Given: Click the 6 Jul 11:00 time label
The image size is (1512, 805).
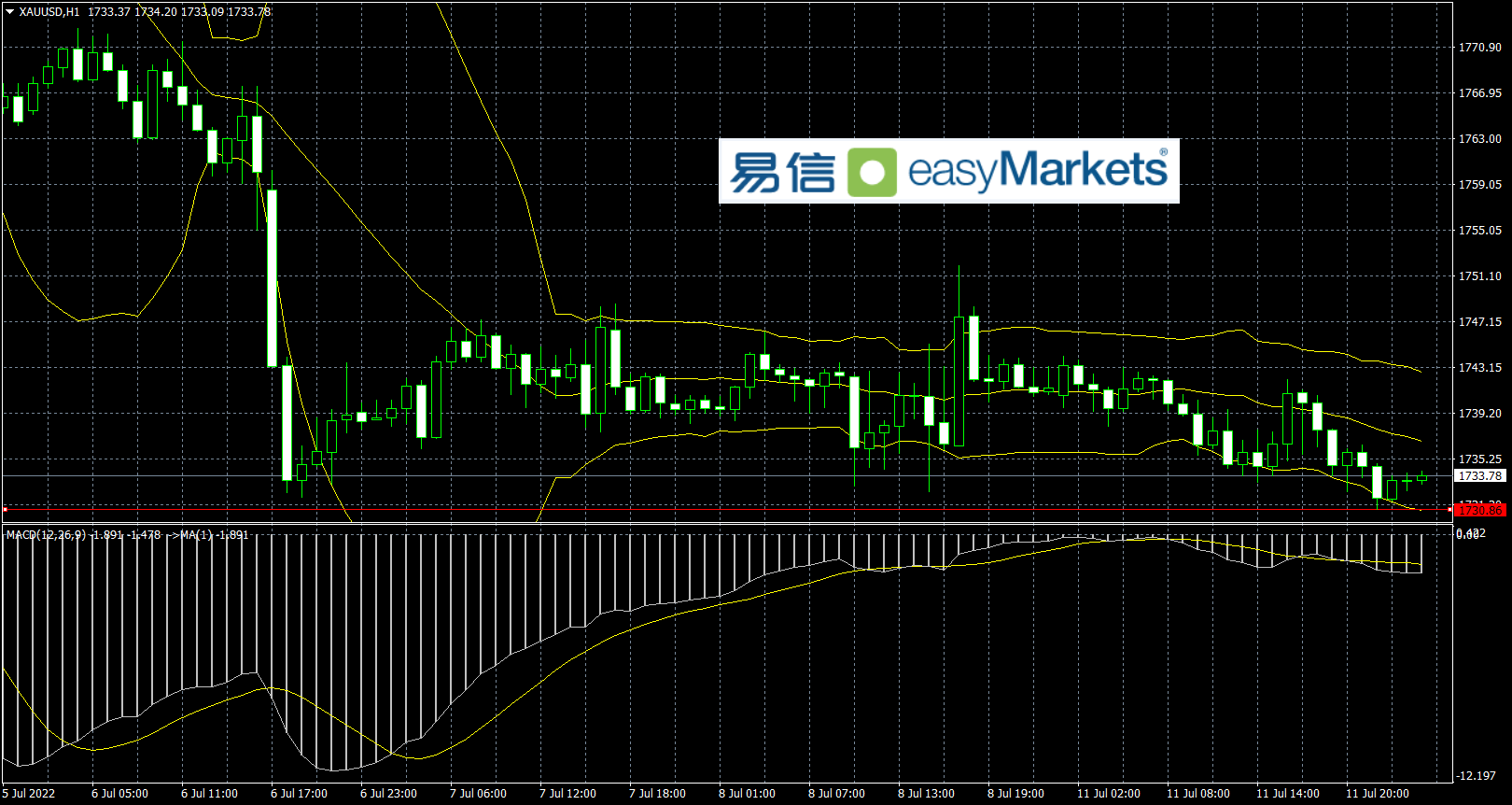Looking at the screenshot, I should tap(209, 794).
